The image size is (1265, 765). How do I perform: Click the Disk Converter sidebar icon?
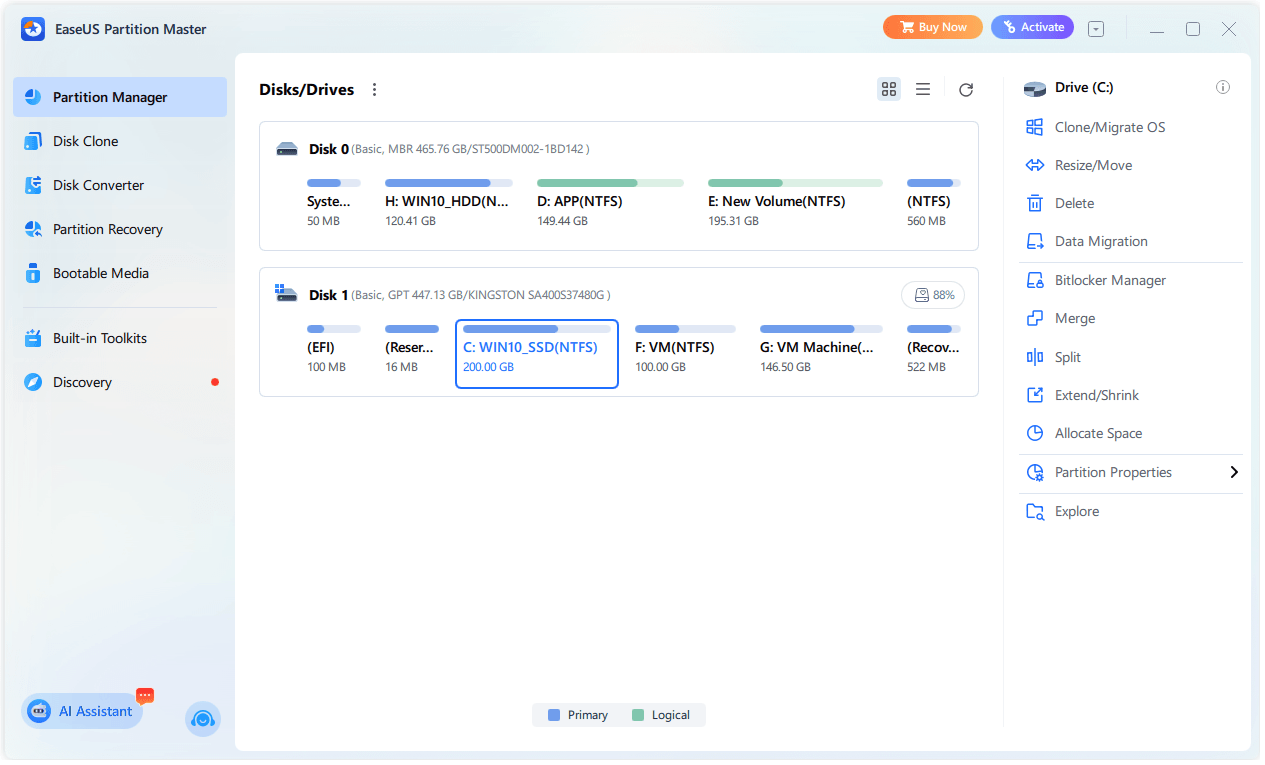click(33, 185)
